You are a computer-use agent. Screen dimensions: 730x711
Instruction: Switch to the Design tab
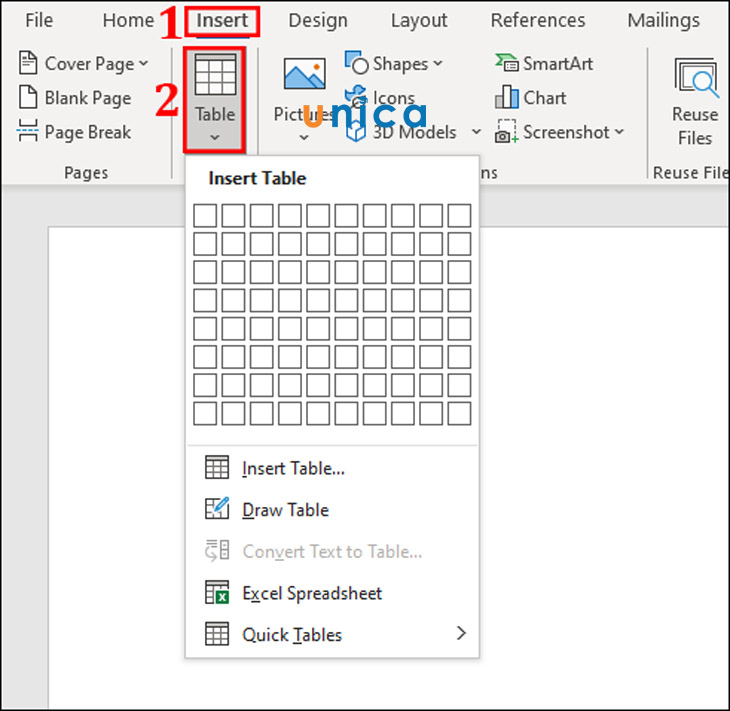click(x=318, y=20)
